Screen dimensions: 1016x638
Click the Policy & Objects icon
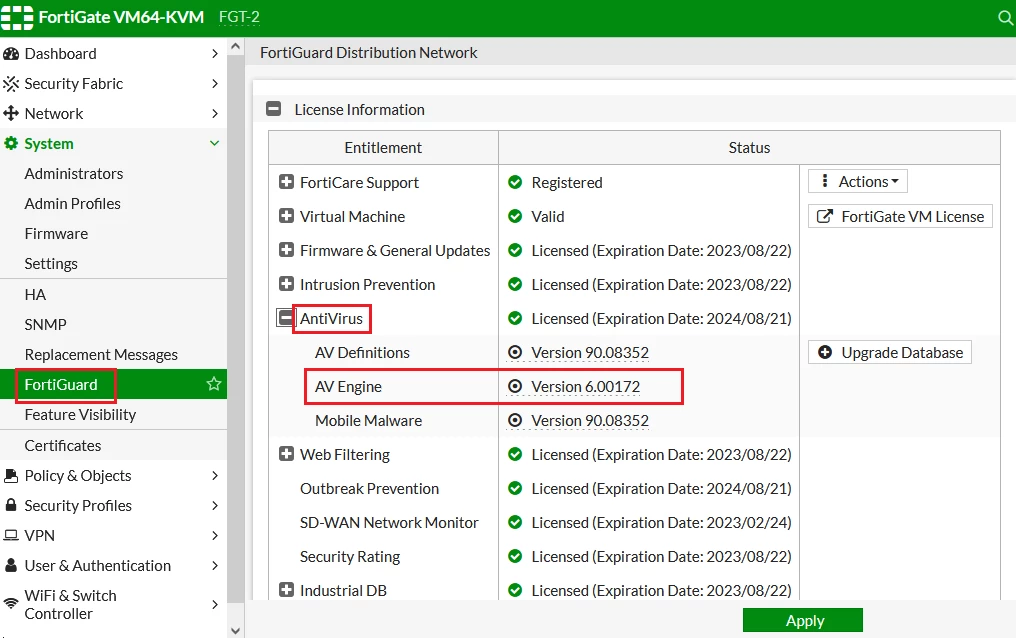(x=11, y=475)
